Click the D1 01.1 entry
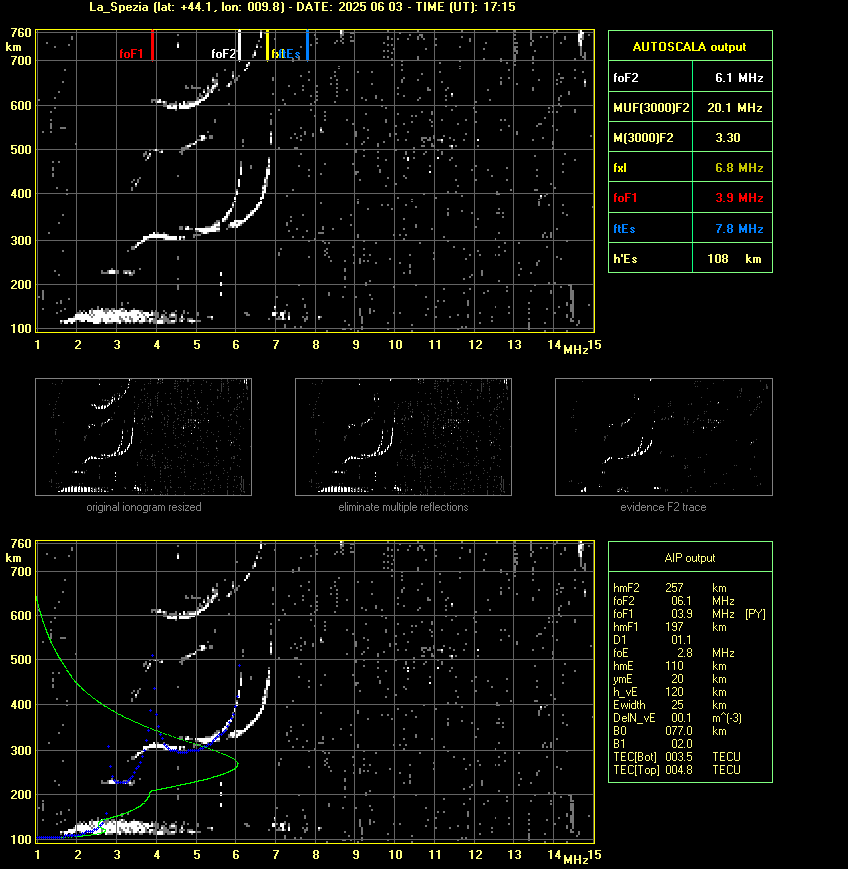The height and width of the screenshot is (869, 848). tap(652, 640)
